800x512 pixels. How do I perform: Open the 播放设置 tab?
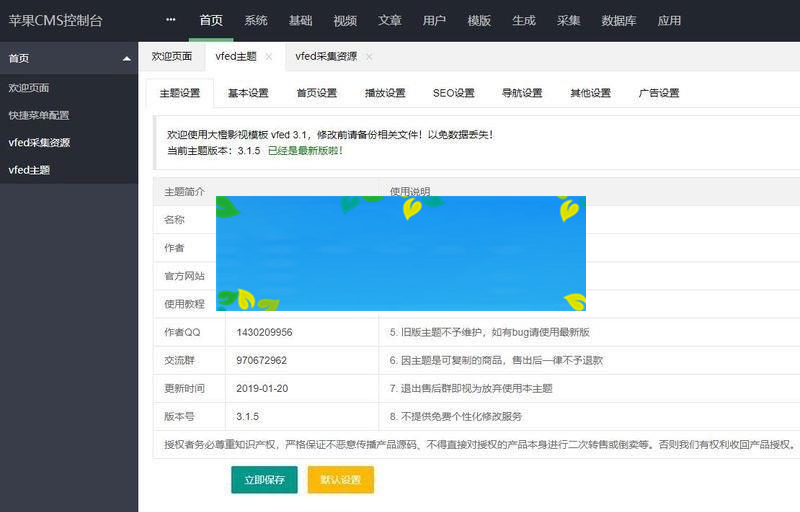385,93
